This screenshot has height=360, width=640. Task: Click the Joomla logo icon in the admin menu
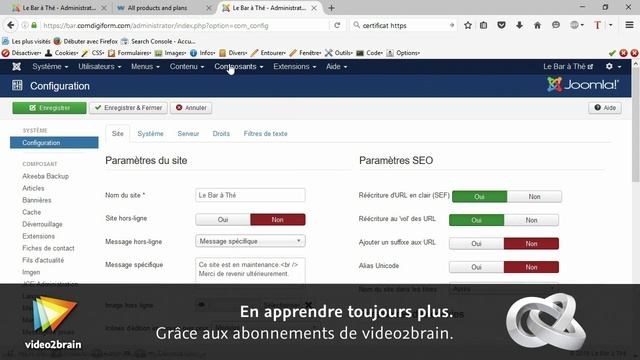click(16, 67)
